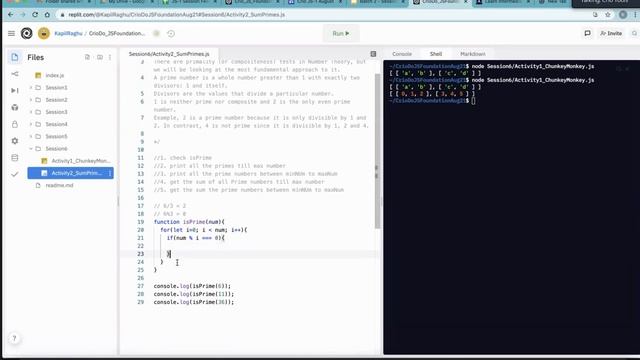Image resolution: width=640 pixels, height=360 pixels.
Task: Open Activity2_SumPrimes file three-dot options
Action: pos(110,173)
